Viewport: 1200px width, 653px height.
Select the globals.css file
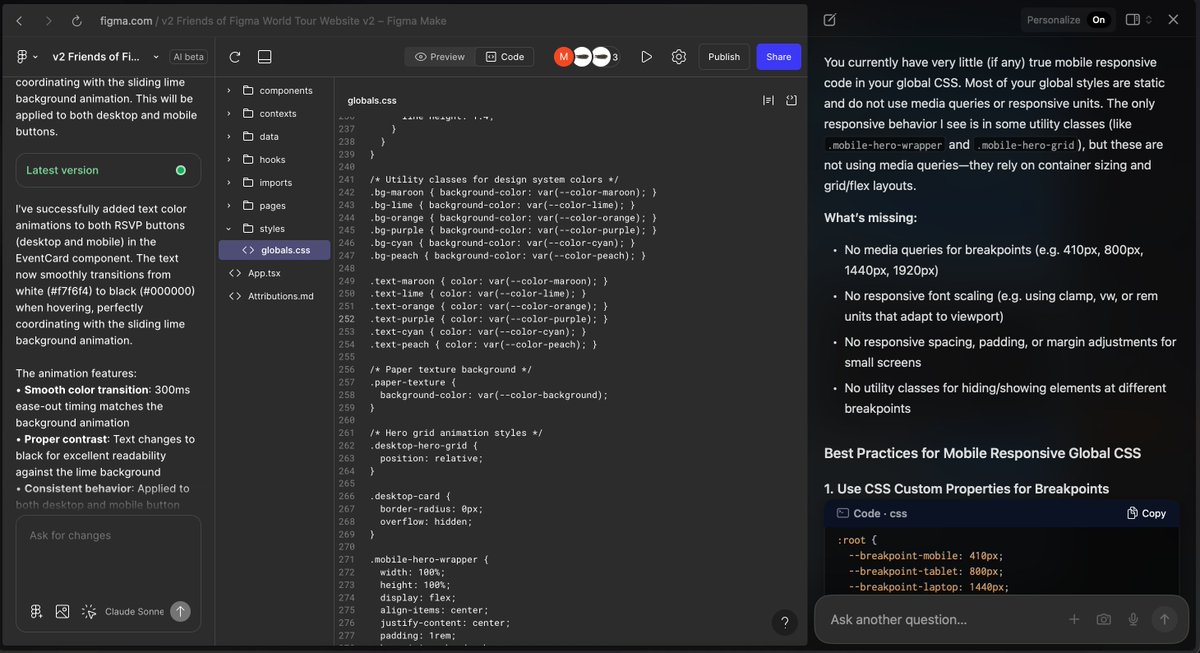274,250
